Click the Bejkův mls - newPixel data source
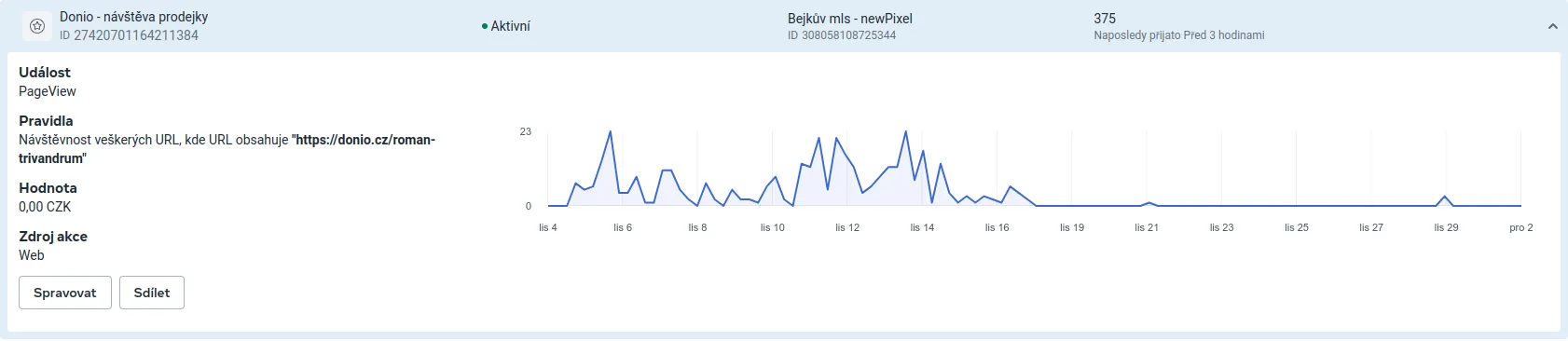The height and width of the screenshot is (341, 1568). click(x=850, y=18)
